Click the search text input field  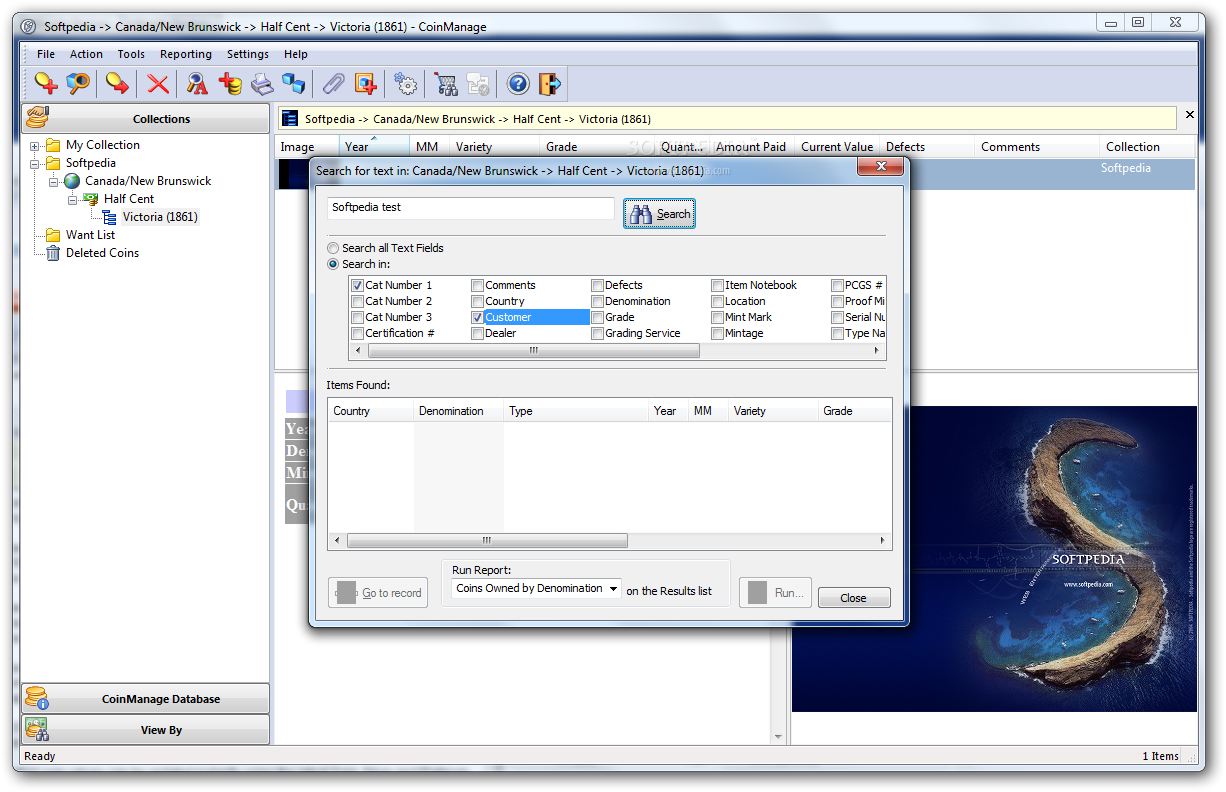[x=471, y=208]
